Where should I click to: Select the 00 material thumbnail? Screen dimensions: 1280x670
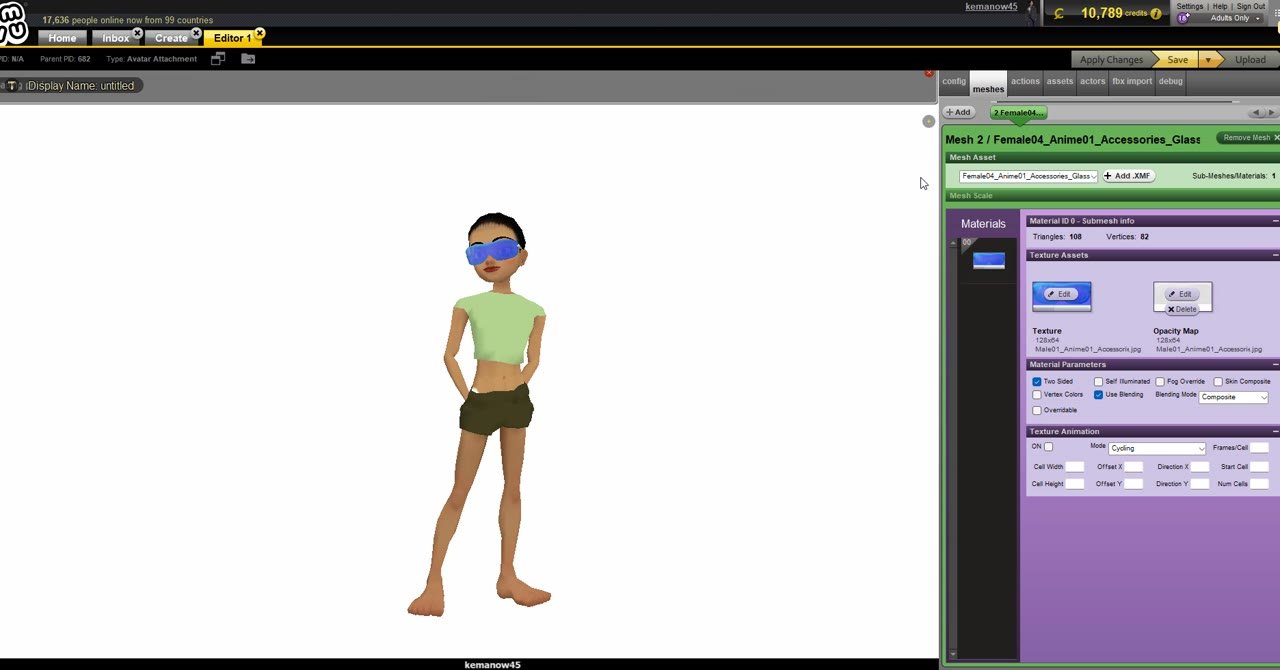click(989, 261)
